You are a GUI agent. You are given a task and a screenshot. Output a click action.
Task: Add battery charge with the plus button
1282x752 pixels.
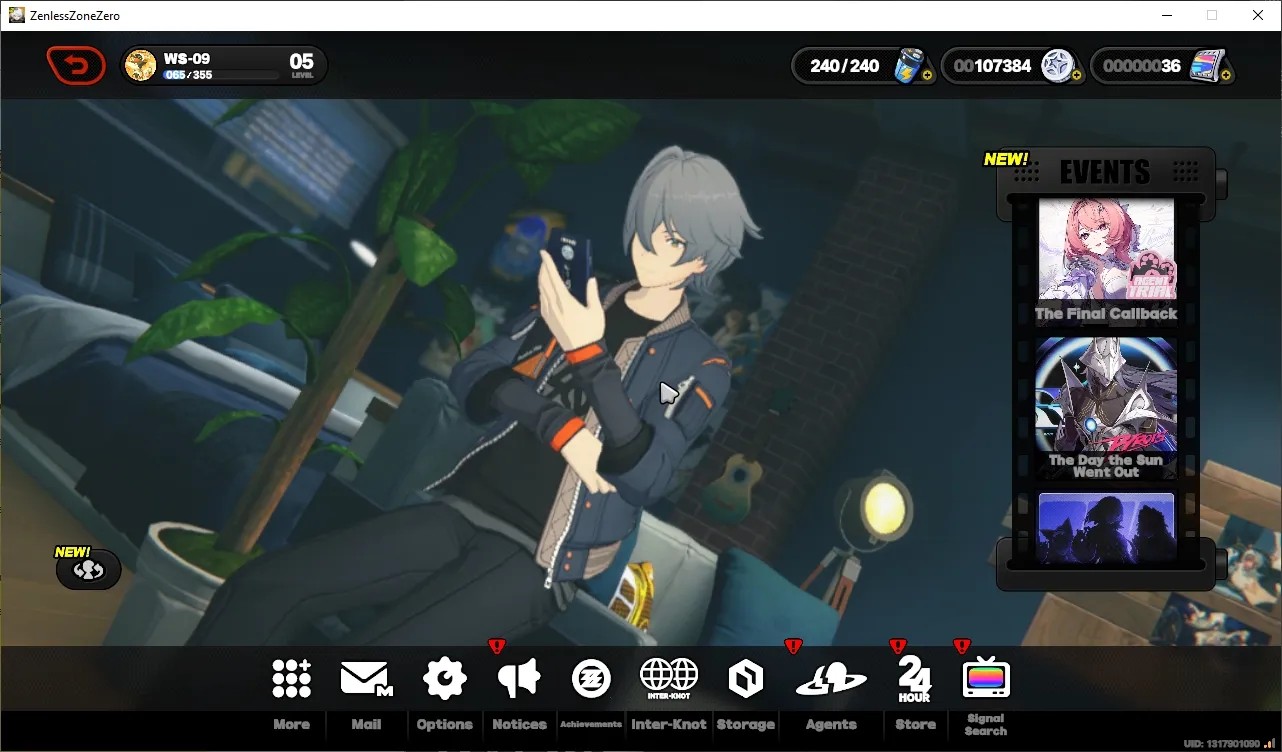coord(927,75)
